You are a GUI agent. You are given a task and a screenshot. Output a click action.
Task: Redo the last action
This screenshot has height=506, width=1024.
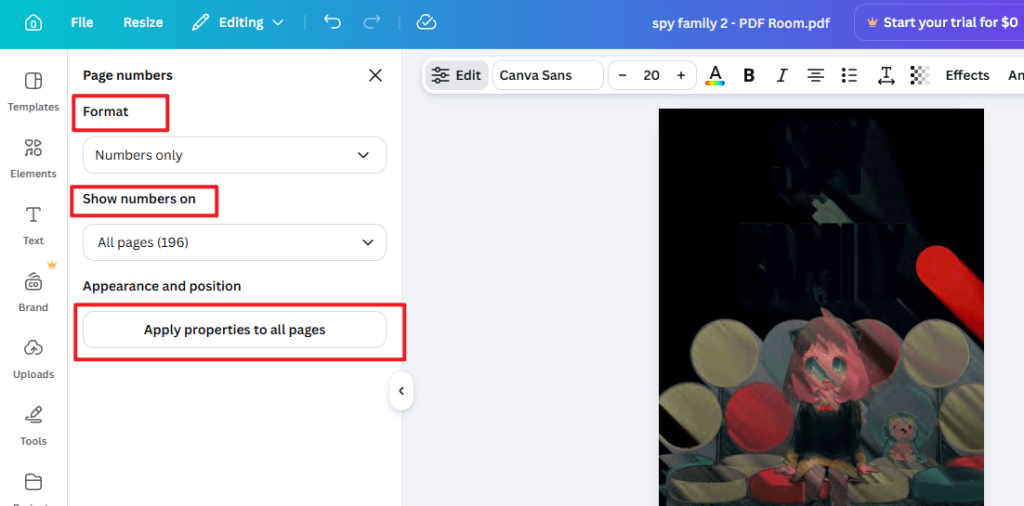[x=372, y=23]
